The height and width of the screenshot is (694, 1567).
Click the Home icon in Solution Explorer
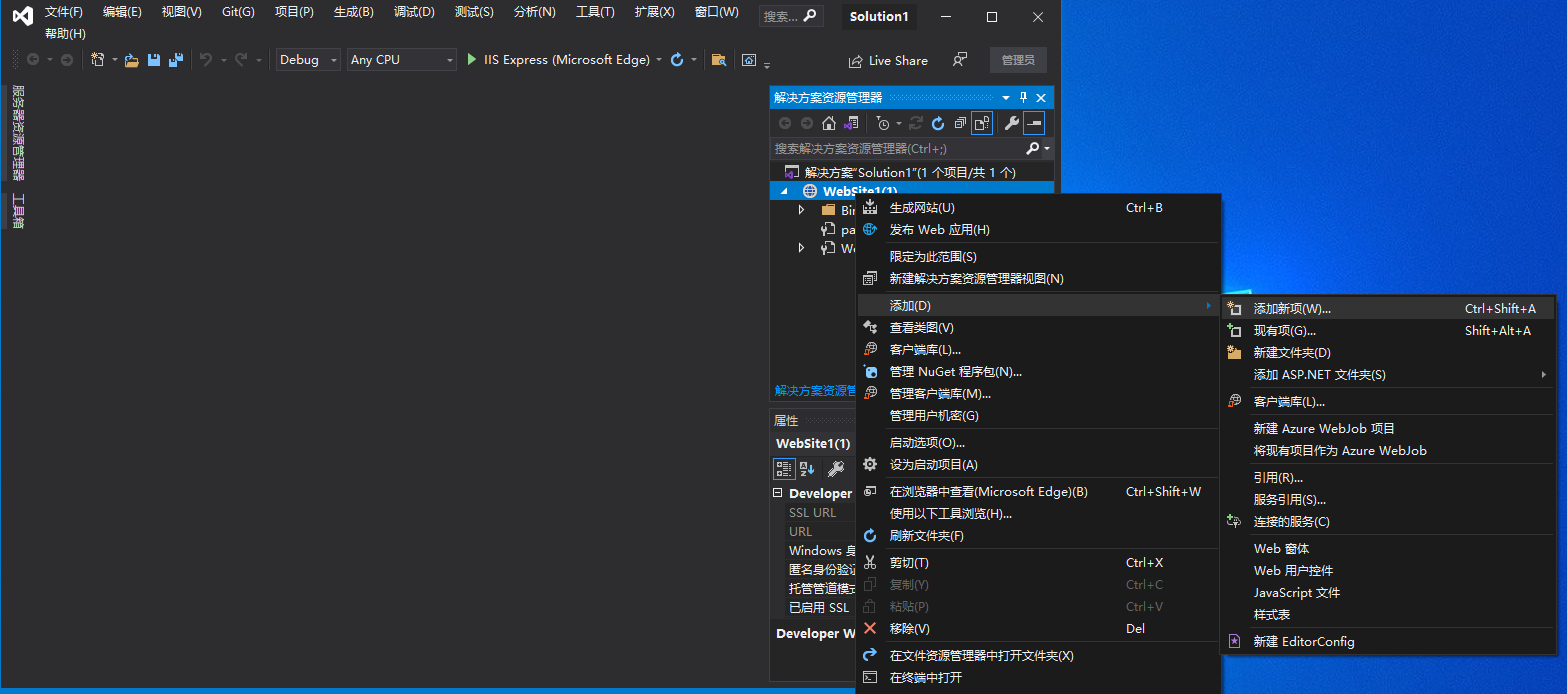829,123
